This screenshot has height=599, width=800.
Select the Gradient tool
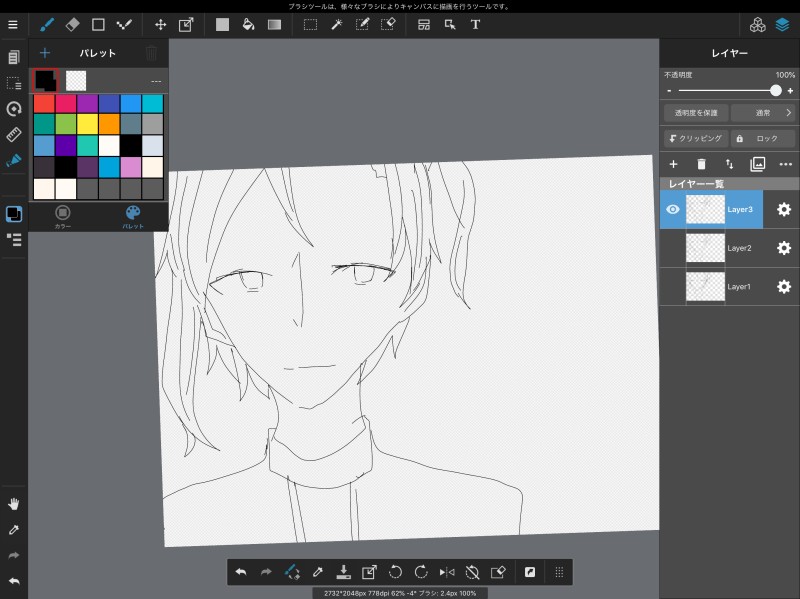pos(274,24)
